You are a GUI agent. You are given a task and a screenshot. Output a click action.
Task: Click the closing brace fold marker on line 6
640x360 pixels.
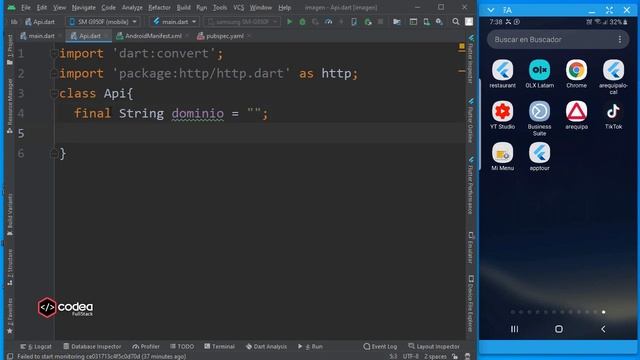coord(54,153)
